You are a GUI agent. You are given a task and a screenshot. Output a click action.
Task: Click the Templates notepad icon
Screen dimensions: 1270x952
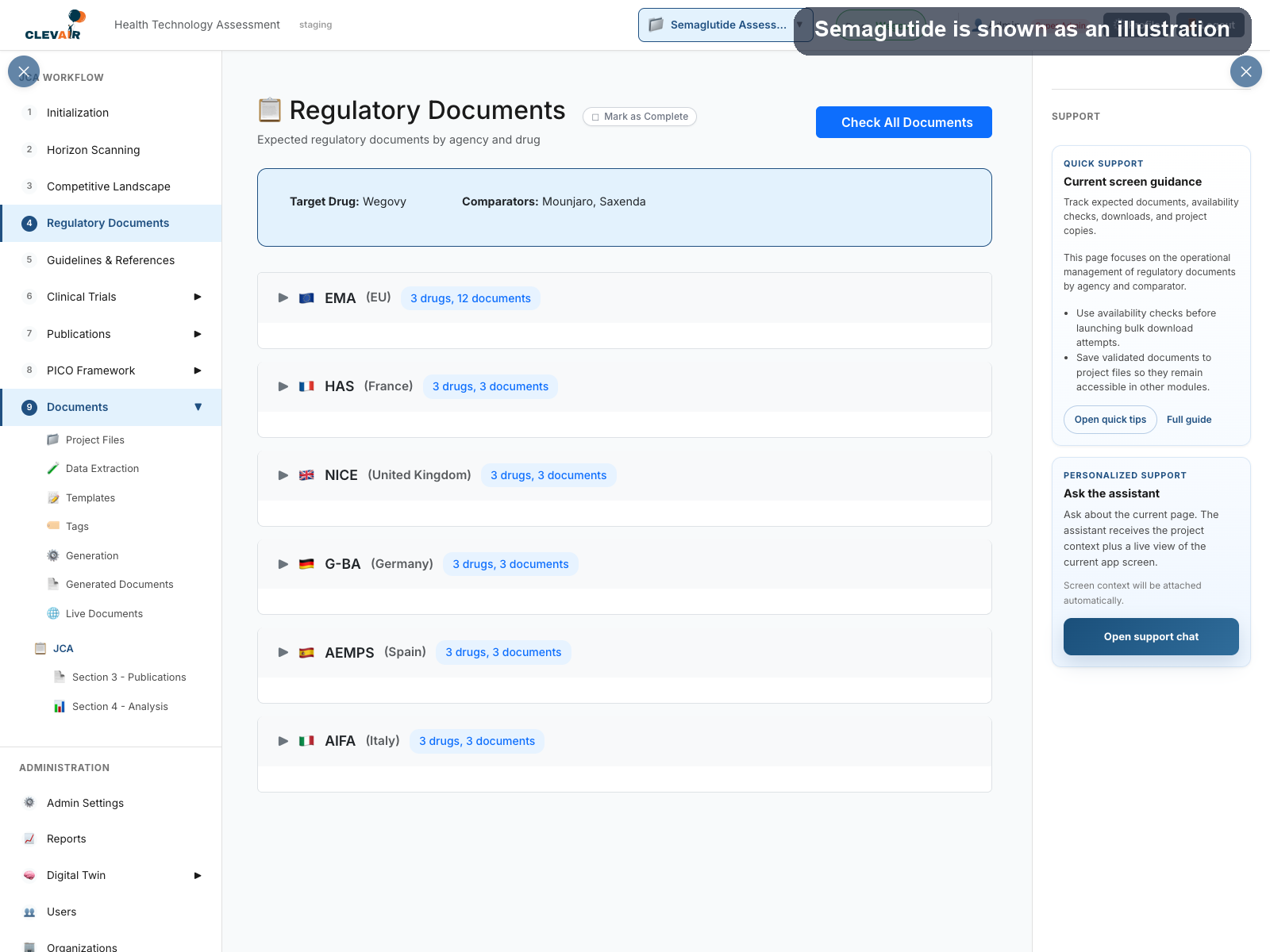(x=53, y=497)
